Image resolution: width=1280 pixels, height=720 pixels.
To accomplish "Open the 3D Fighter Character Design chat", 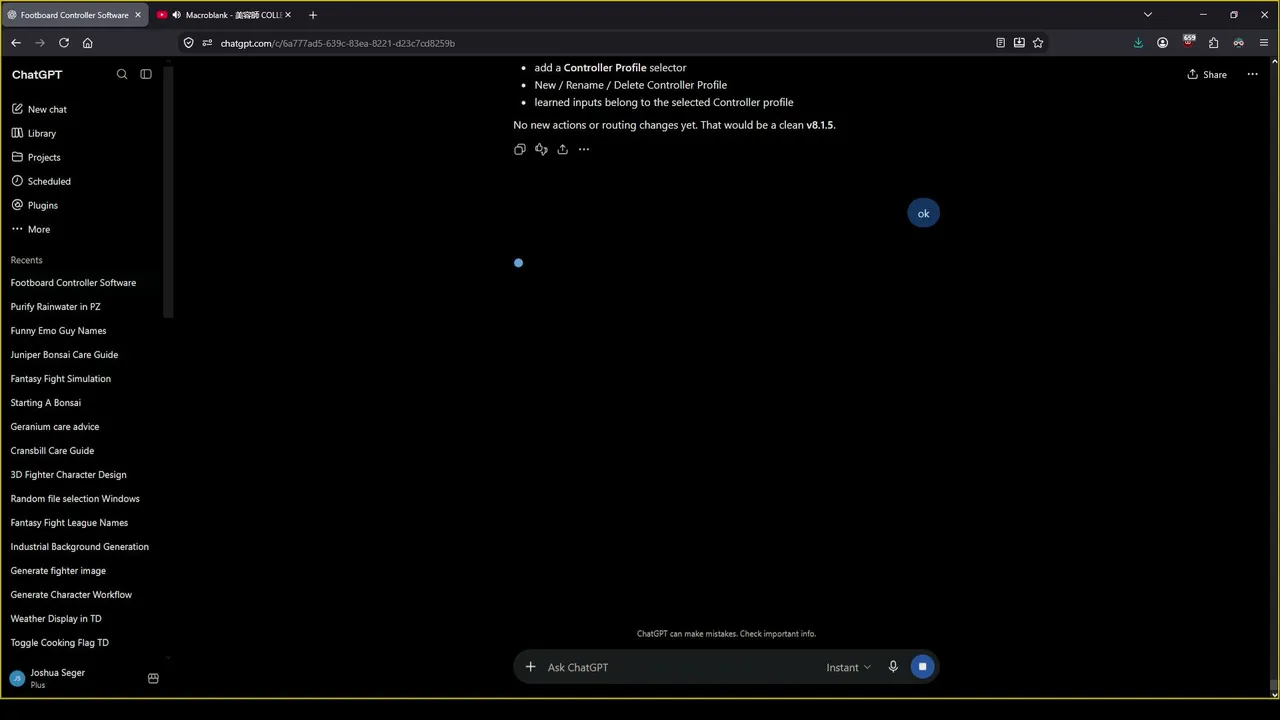I will (69, 475).
